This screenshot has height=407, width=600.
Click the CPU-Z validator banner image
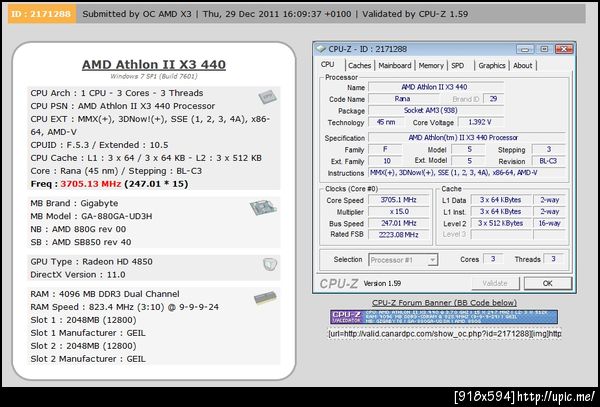(444, 317)
